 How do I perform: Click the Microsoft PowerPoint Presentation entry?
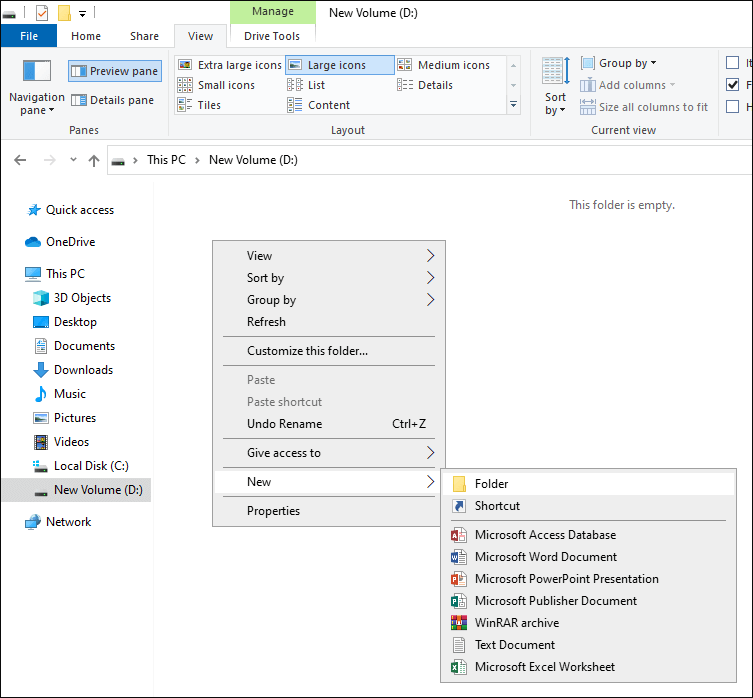pos(566,579)
